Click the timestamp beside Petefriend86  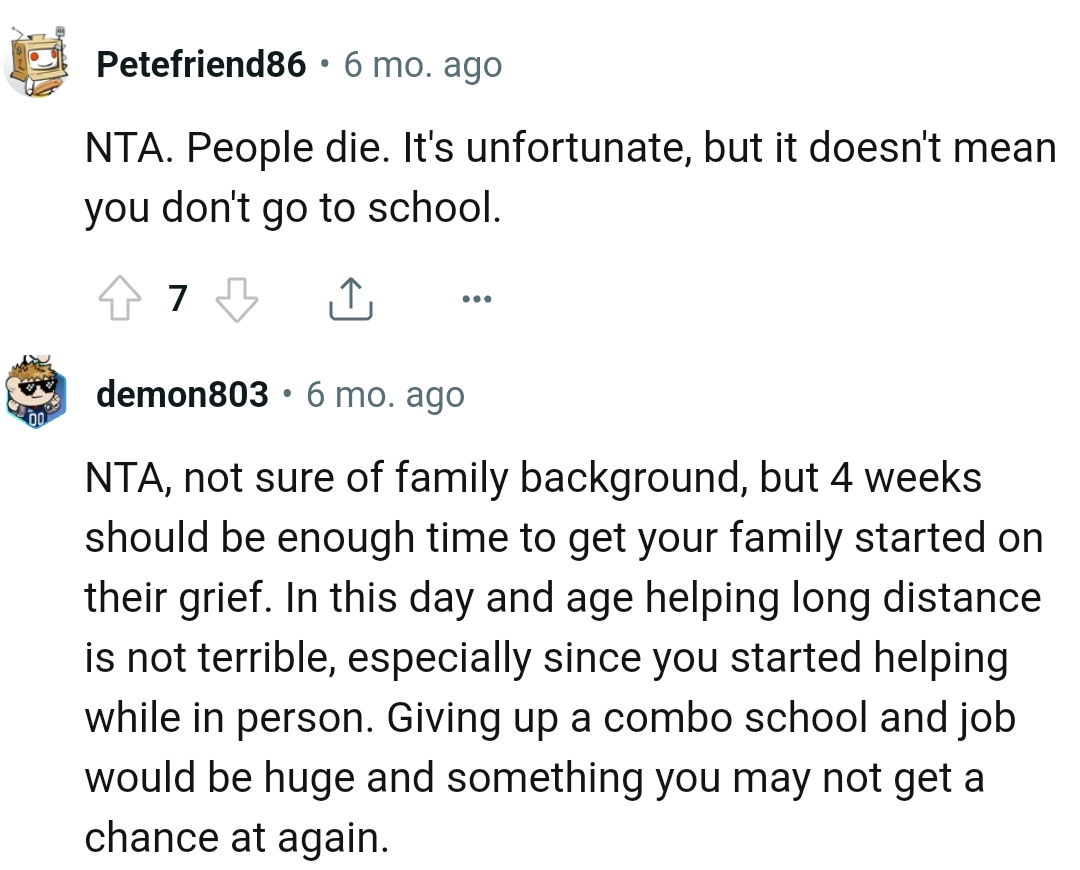tap(422, 65)
